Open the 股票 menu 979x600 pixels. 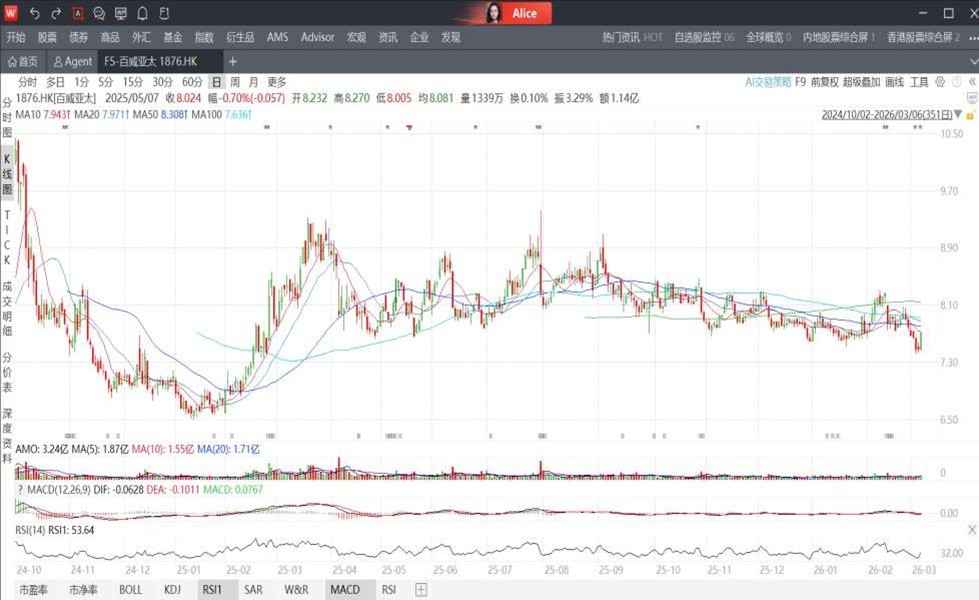[x=47, y=37]
